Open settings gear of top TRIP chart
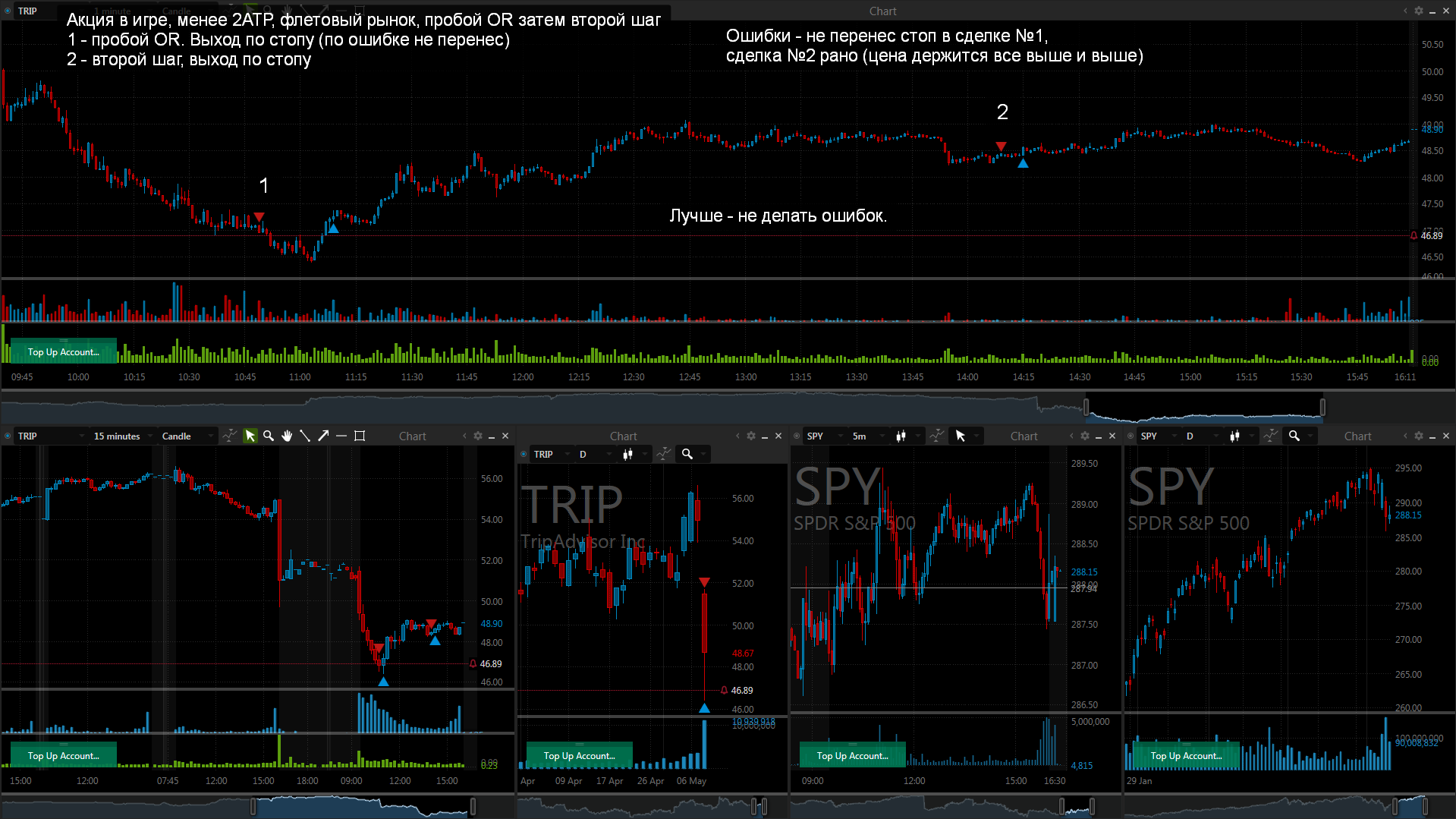The height and width of the screenshot is (819, 1456). pyautogui.click(x=1419, y=11)
